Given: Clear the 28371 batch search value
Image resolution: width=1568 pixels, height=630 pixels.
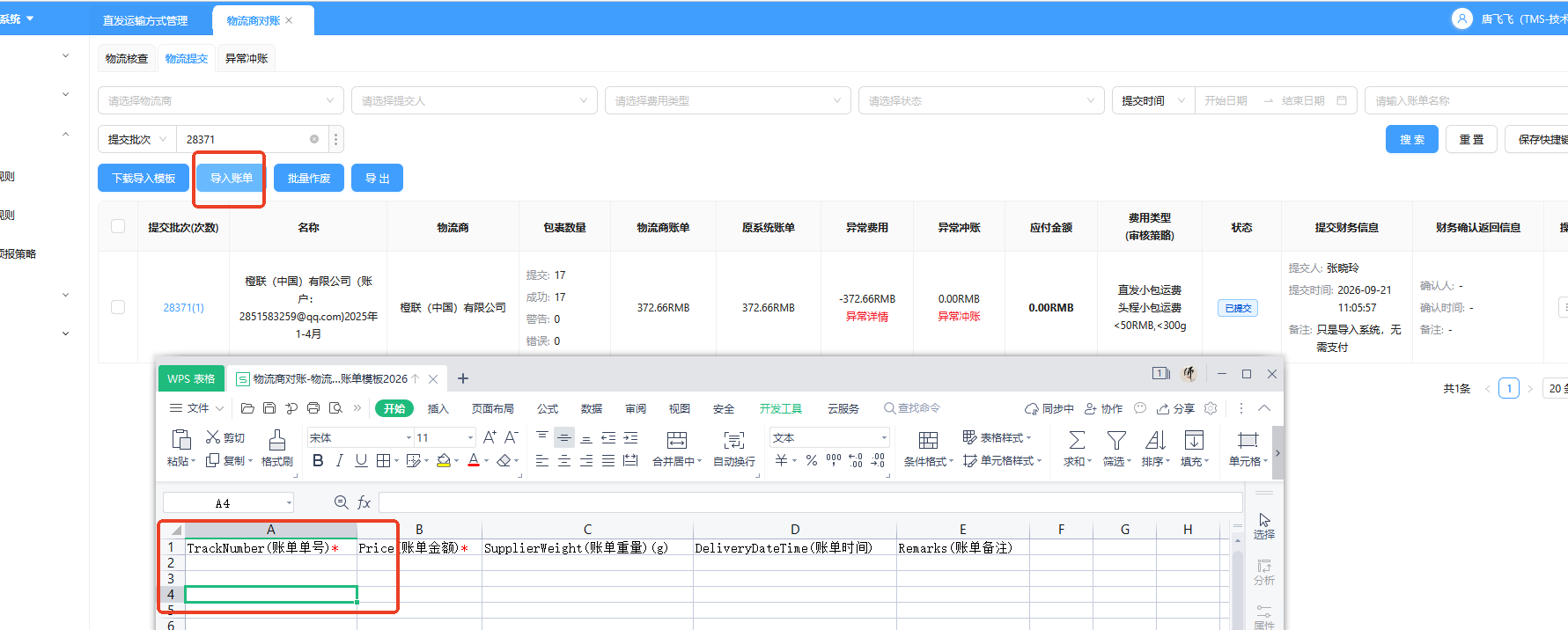Looking at the screenshot, I should pyautogui.click(x=314, y=139).
